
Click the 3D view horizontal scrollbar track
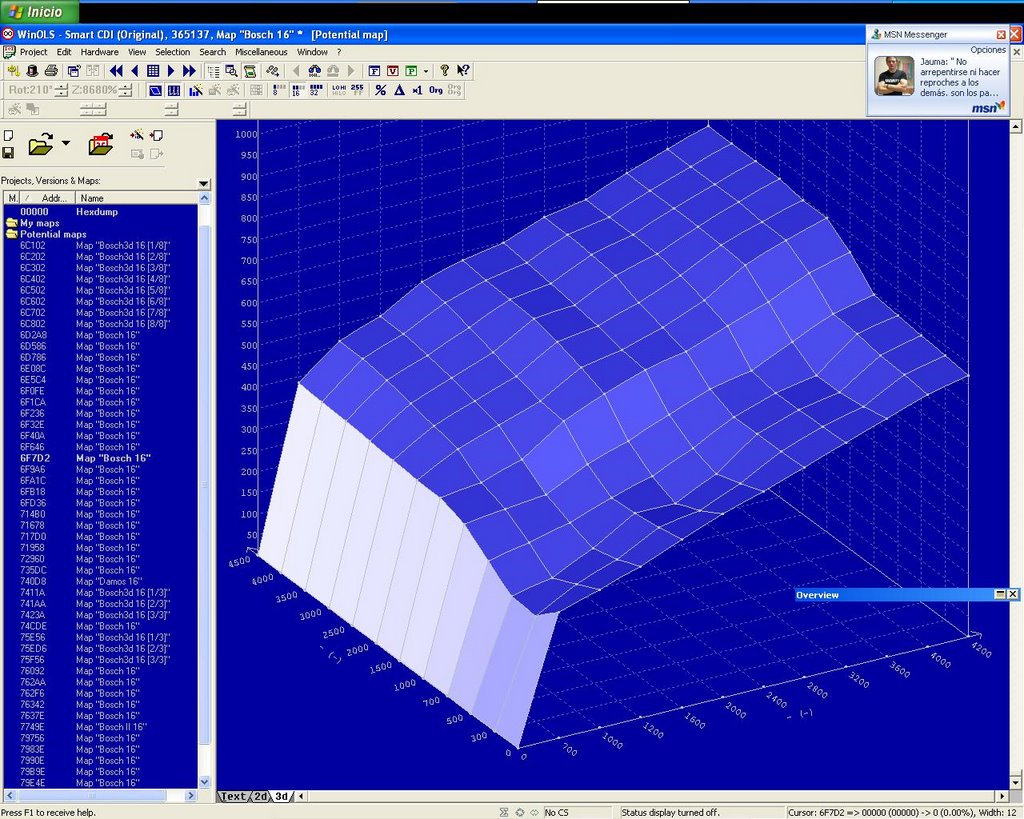652,796
